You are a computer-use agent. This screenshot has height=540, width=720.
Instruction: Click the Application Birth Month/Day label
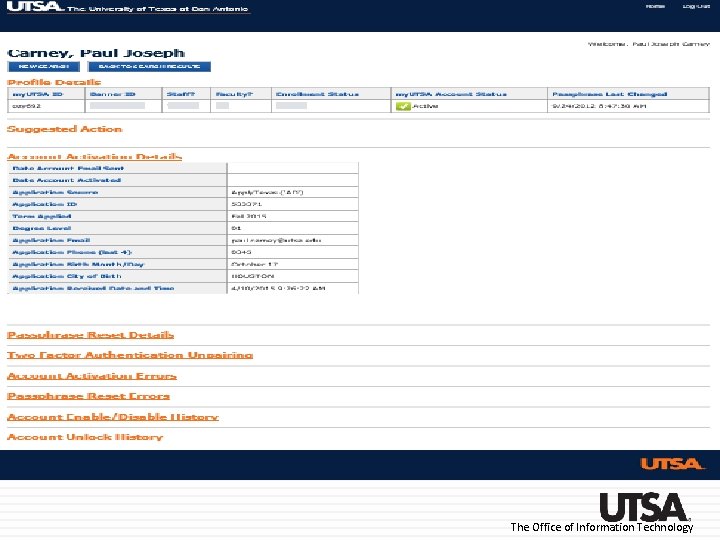[x=78, y=264]
